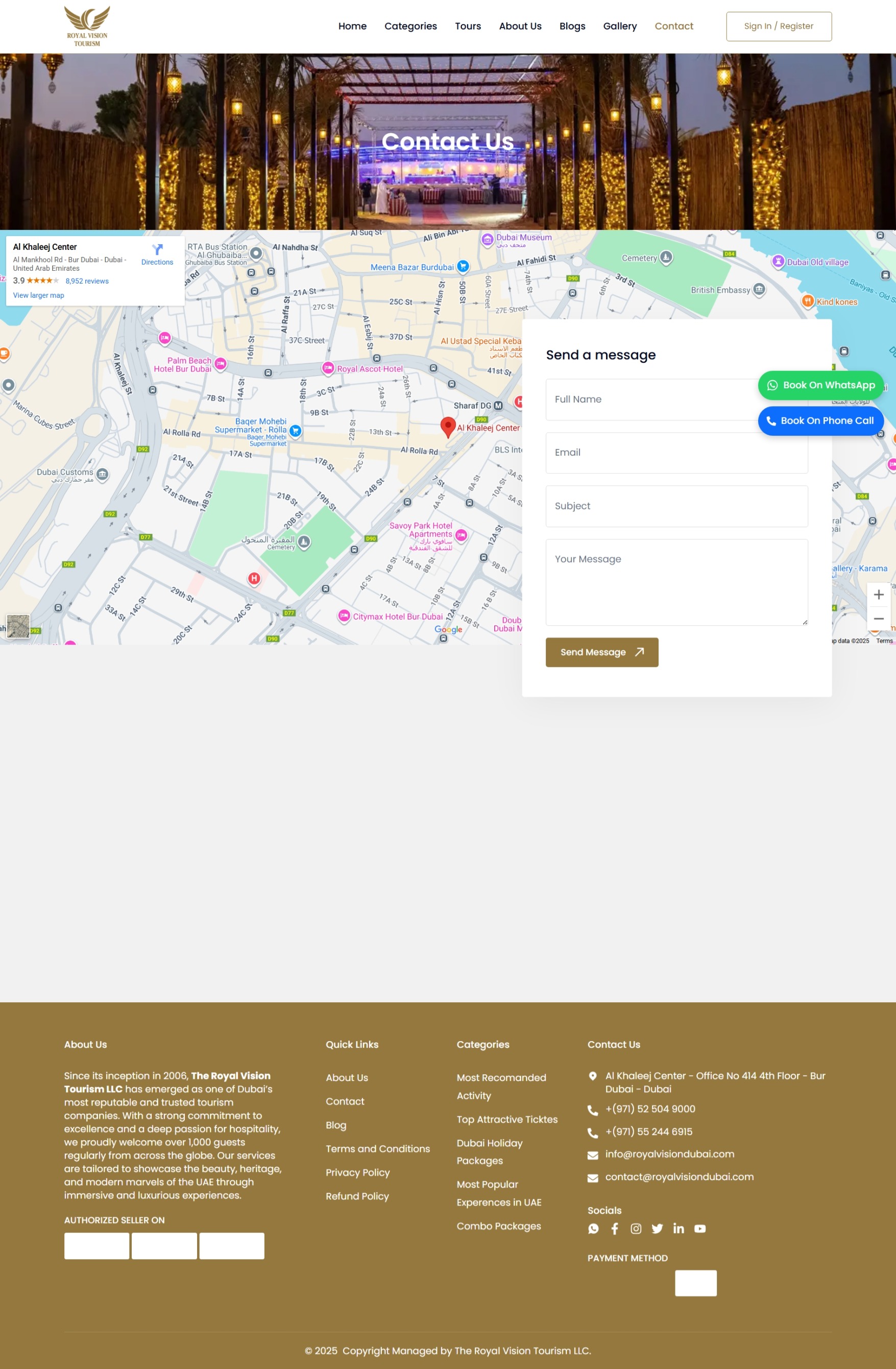Click the Royal Vision Tourism logo

pos(87,27)
